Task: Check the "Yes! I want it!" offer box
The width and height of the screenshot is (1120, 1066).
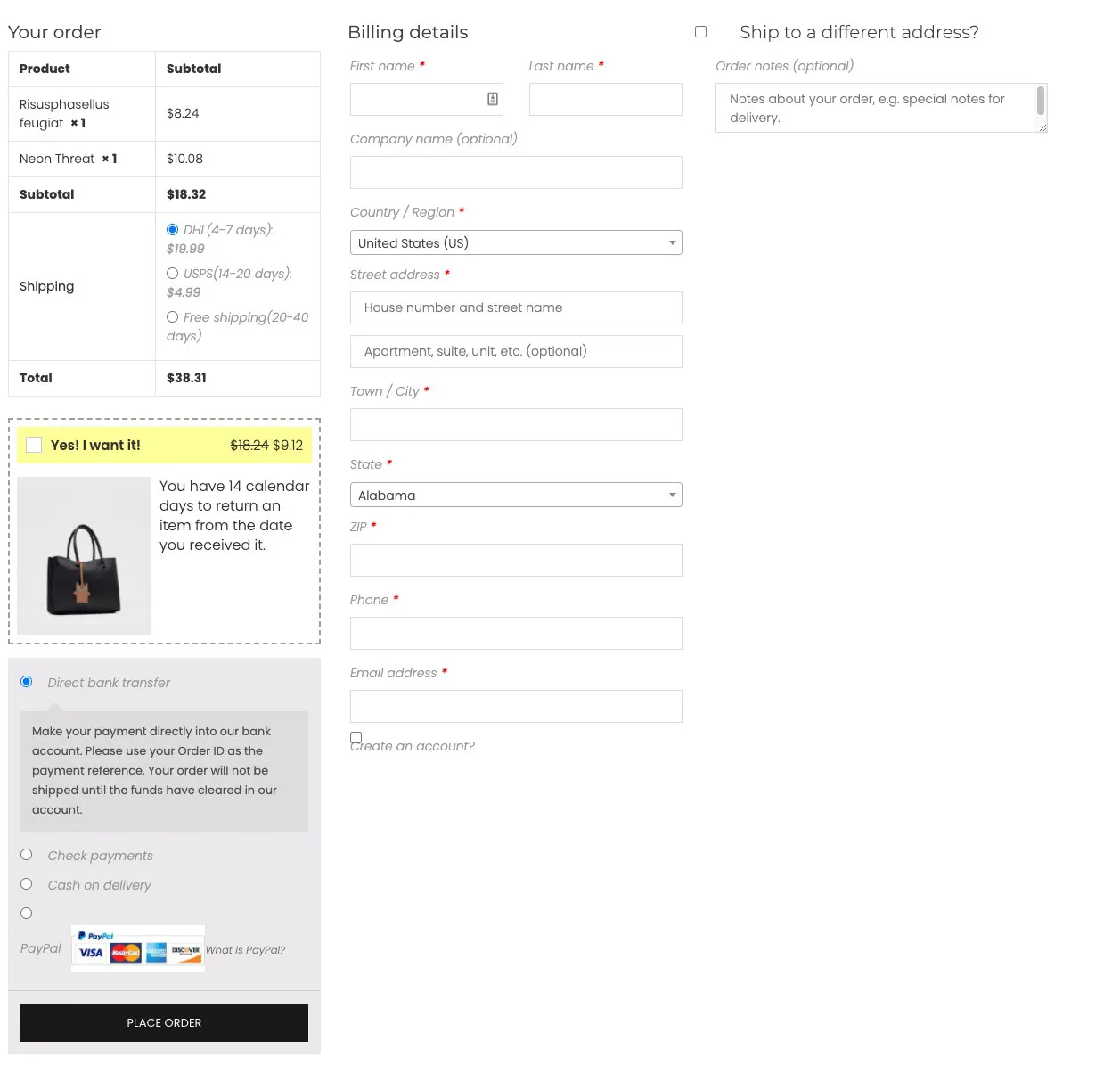Action: point(34,445)
